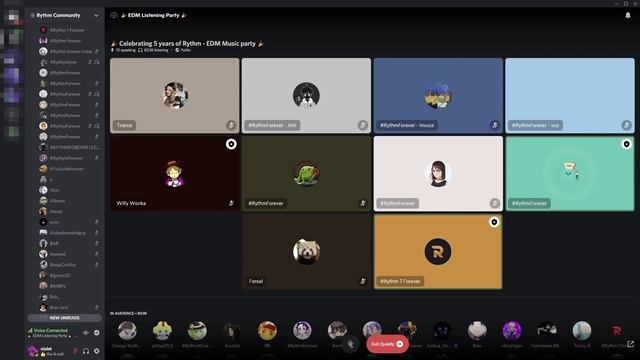Open violet user profile avatar

coord(32,351)
